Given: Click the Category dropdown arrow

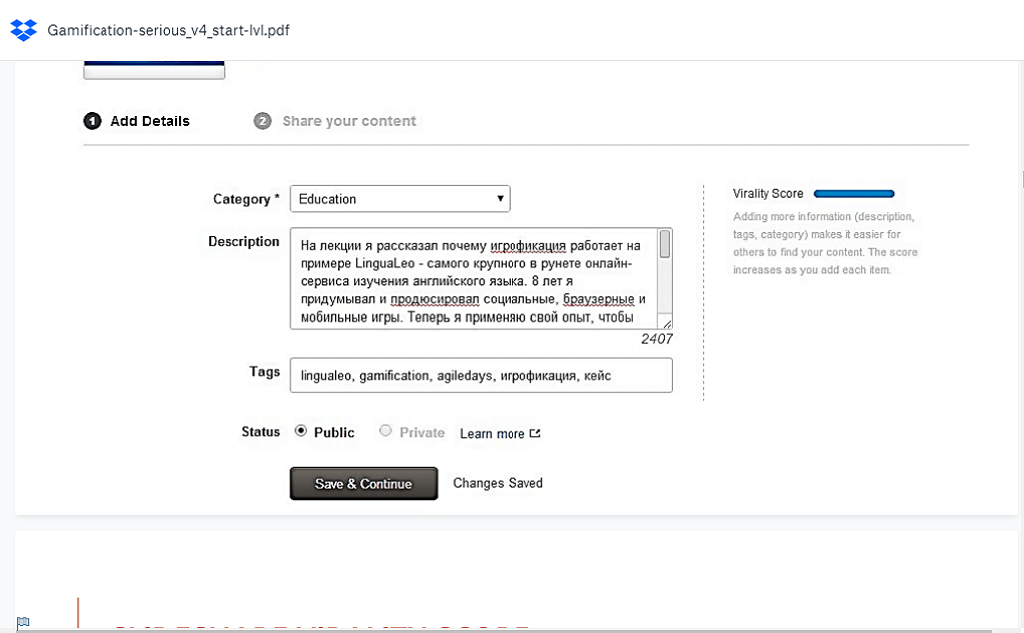Looking at the screenshot, I should point(500,199).
